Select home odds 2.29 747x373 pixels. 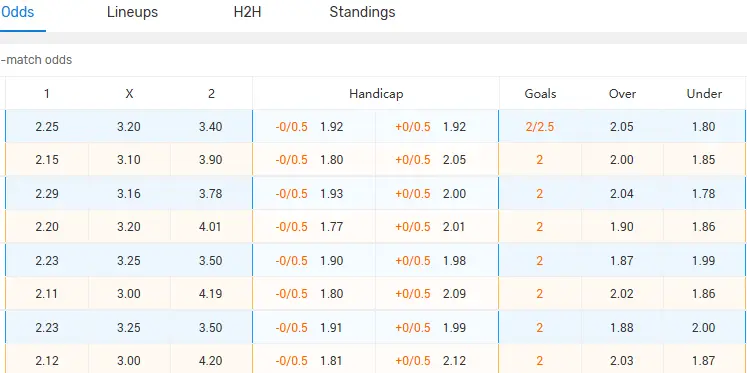[x=47, y=194]
